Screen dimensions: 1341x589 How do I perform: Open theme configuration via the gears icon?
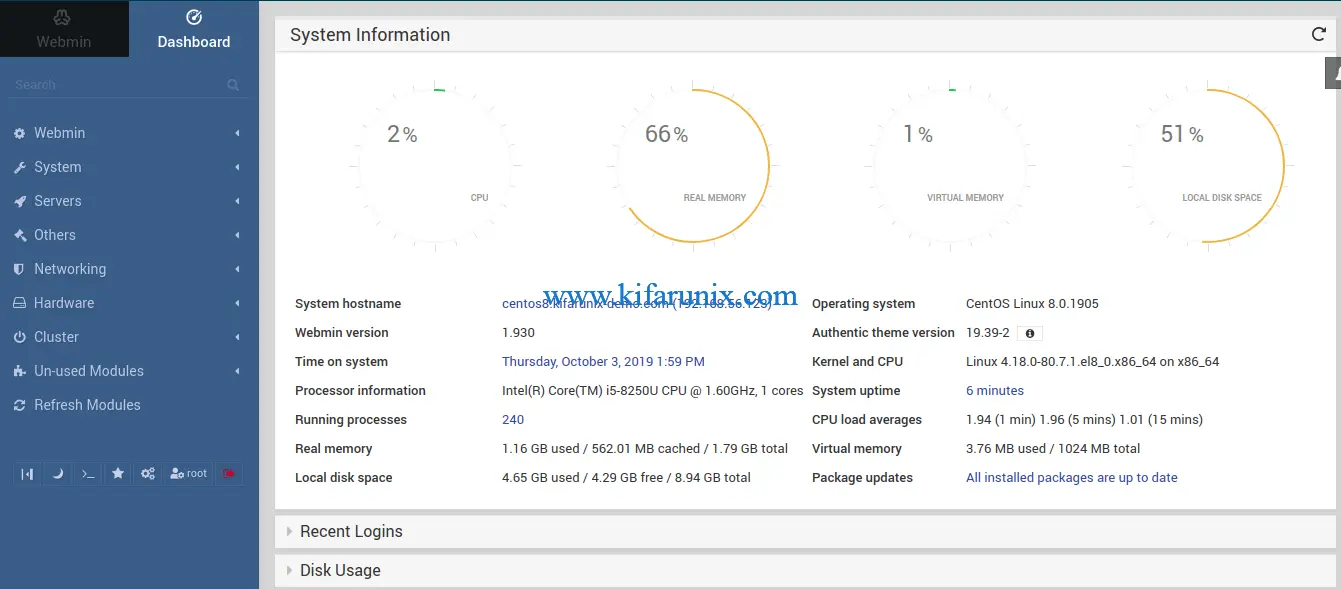click(x=147, y=473)
